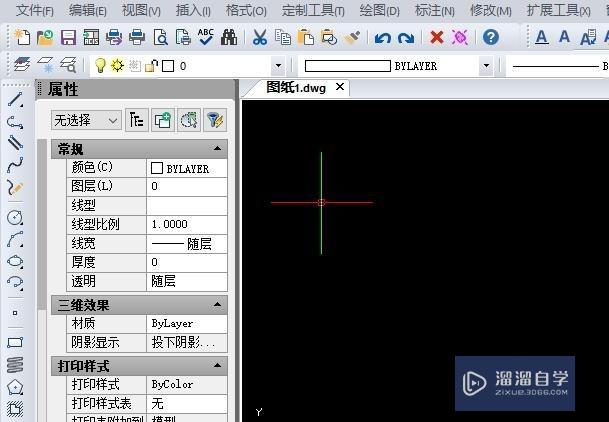Paste from clipboard
609x422 pixels.
pos(306,37)
